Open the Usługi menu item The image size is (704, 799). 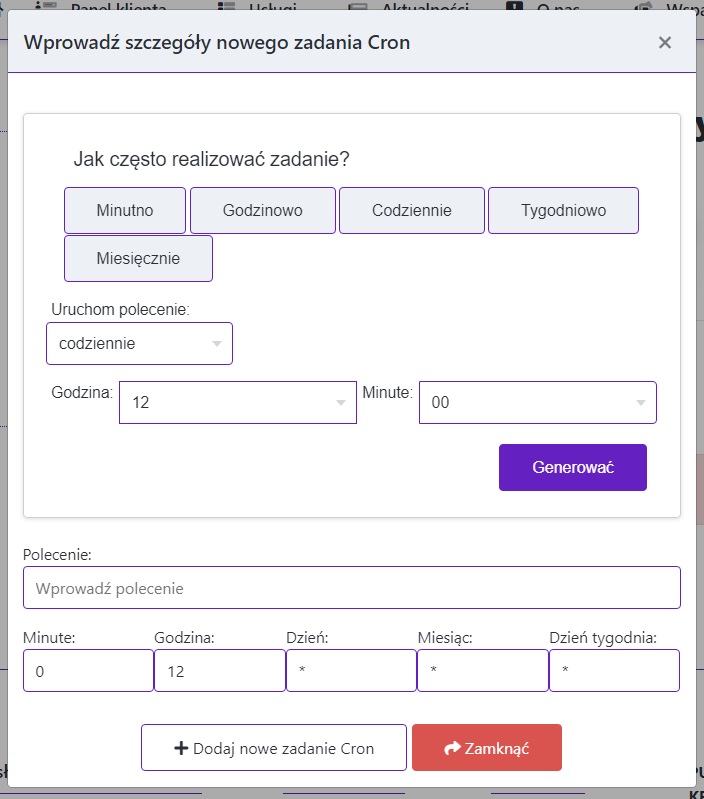pyautogui.click(x=272, y=6)
